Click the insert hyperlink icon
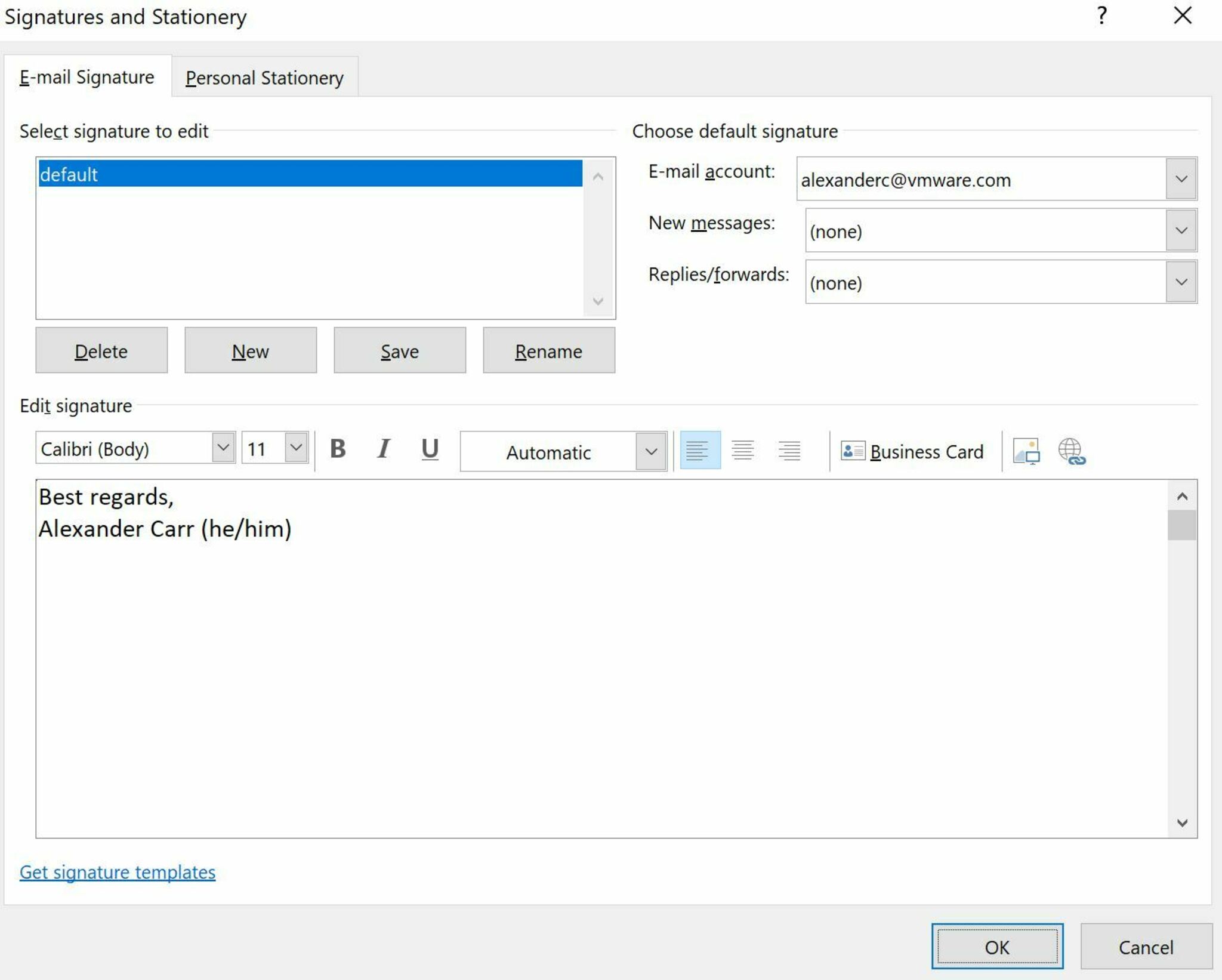1222x980 pixels. click(x=1072, y=452)
